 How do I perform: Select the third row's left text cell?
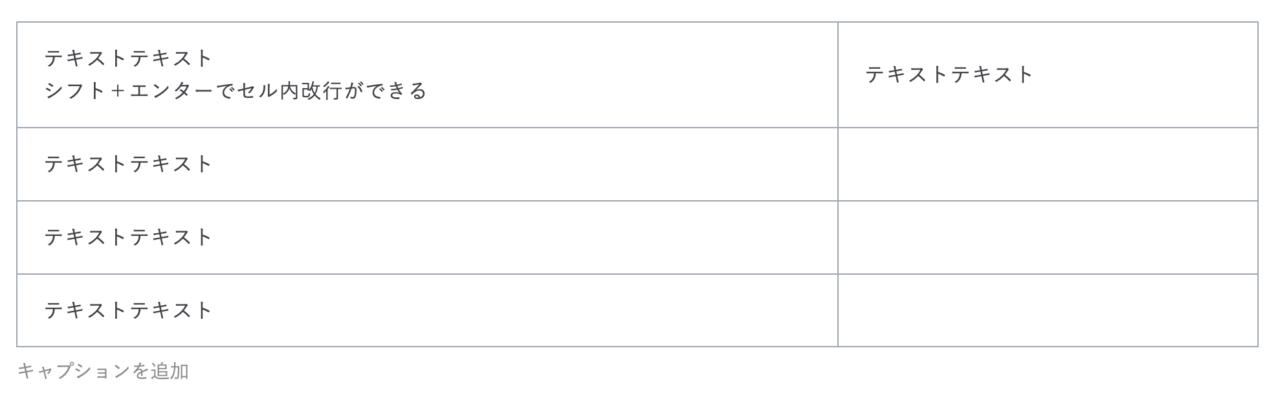click(x=427, y=237)
